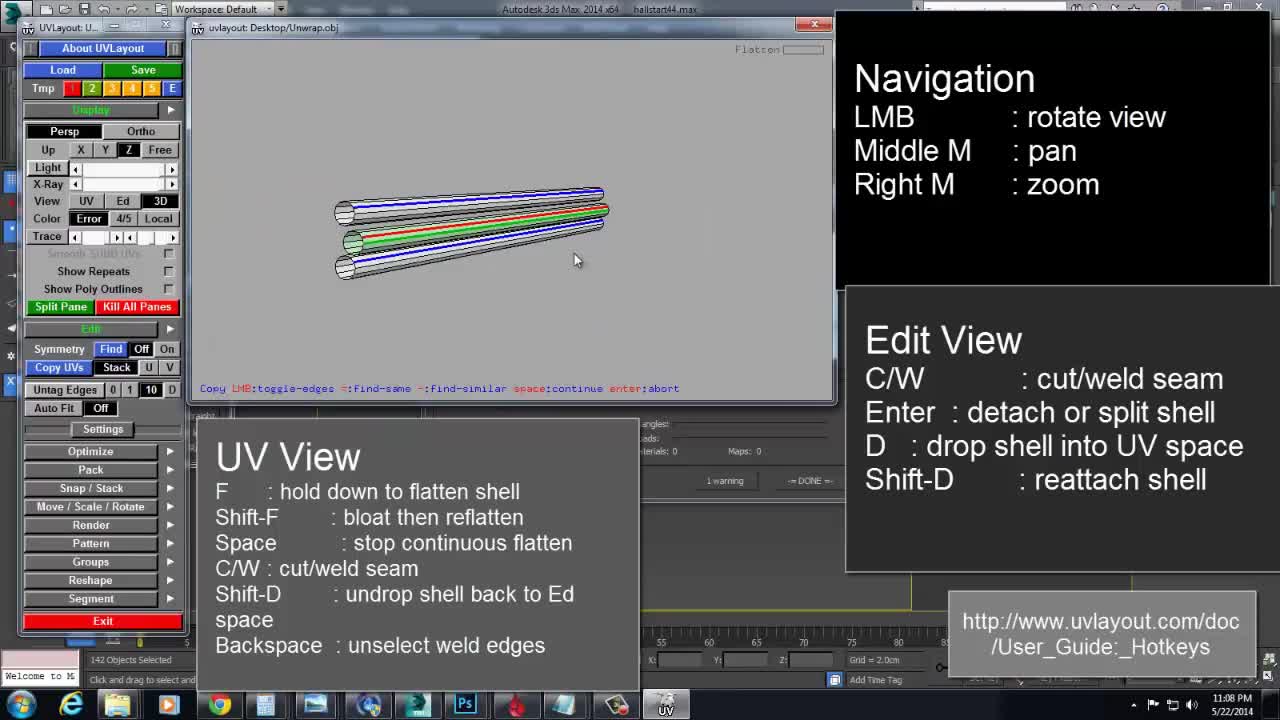This screenshot has width=1280, height=720.
Task: Toggle Auto Fit Off button
Action: (101, 408)
